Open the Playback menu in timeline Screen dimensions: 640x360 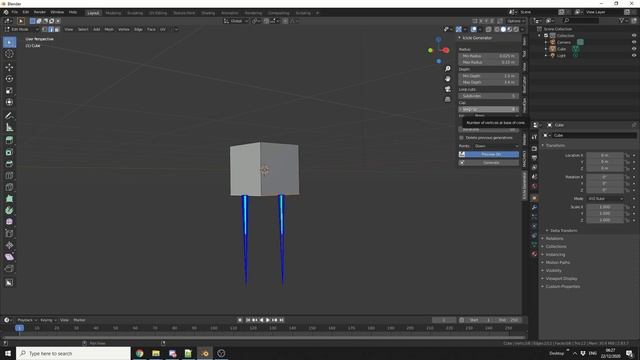(27, 320)
